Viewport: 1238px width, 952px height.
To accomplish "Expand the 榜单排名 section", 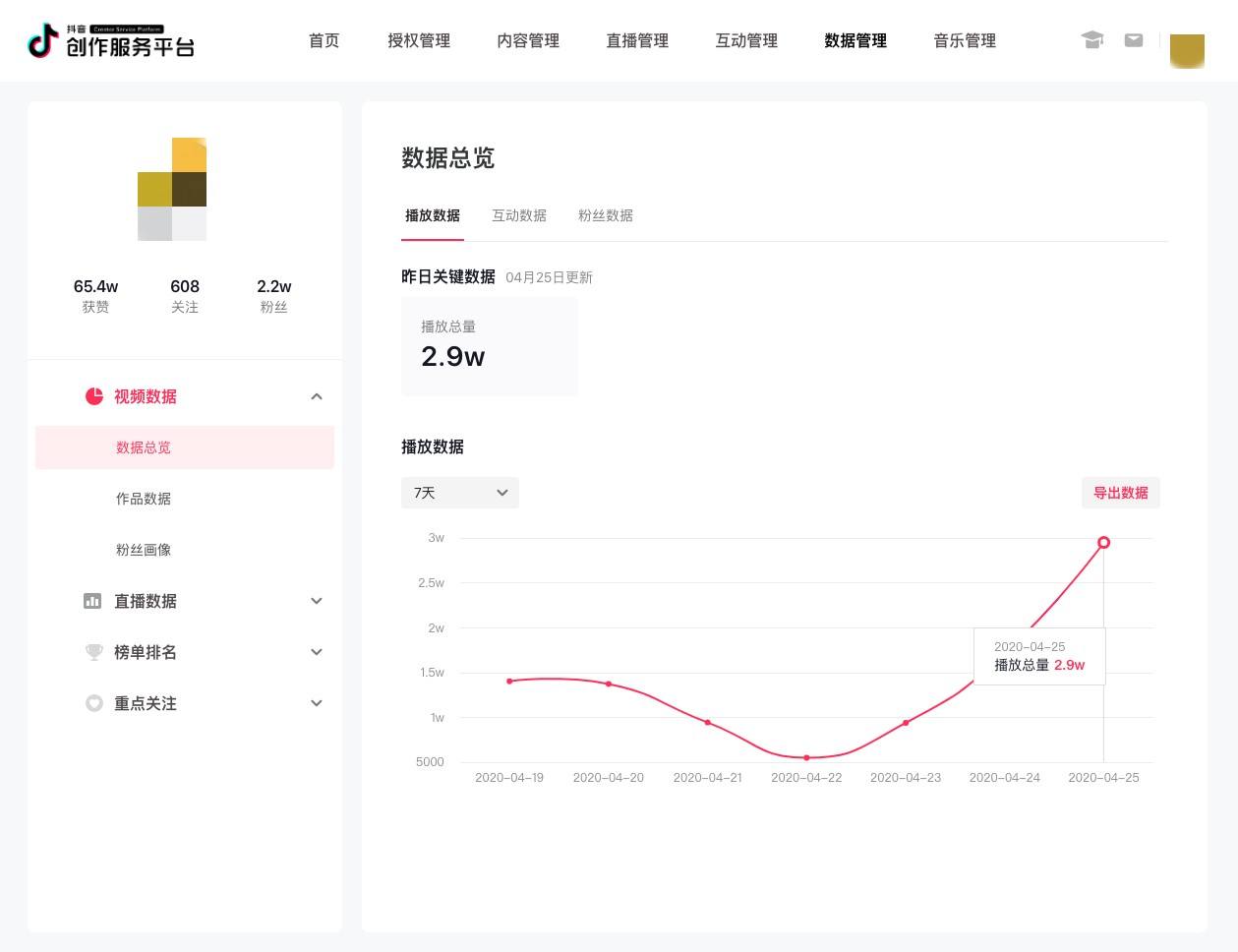I will coord(317,652).
